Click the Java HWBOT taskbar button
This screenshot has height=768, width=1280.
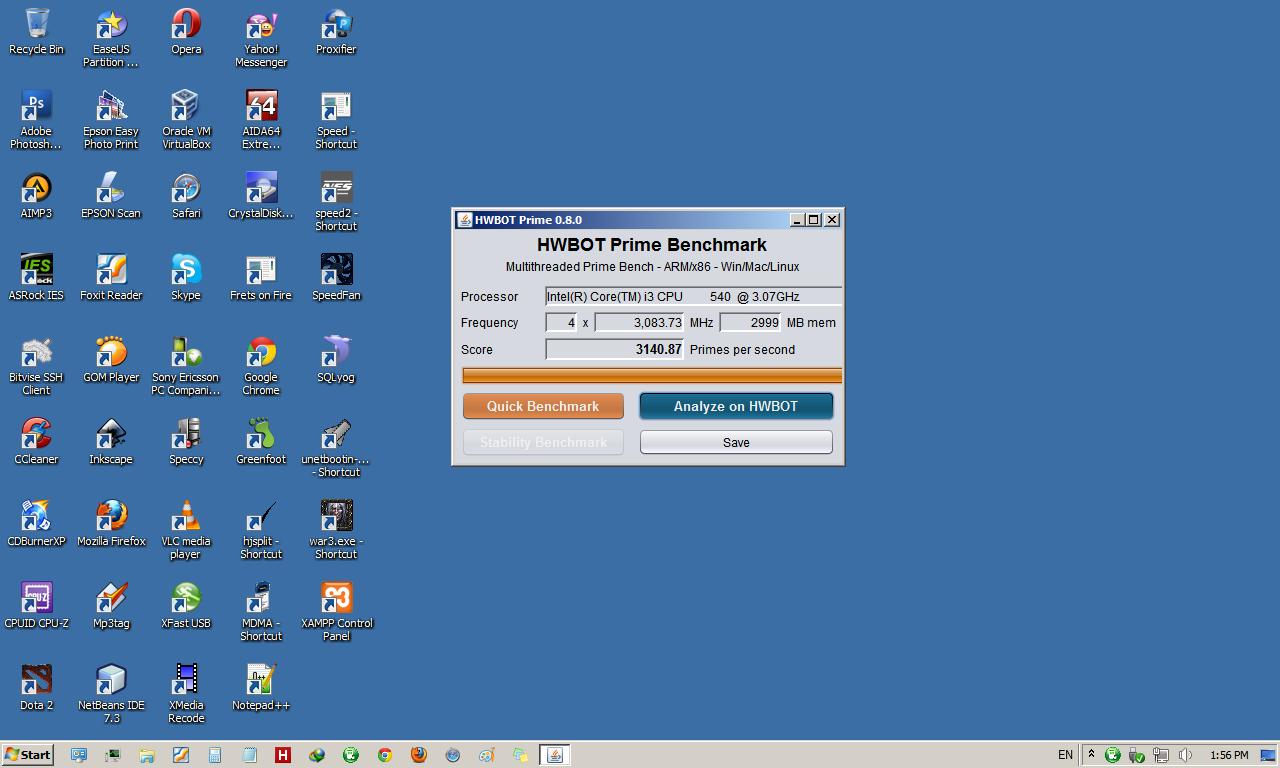pyautogui.click(x=555, y=755)
